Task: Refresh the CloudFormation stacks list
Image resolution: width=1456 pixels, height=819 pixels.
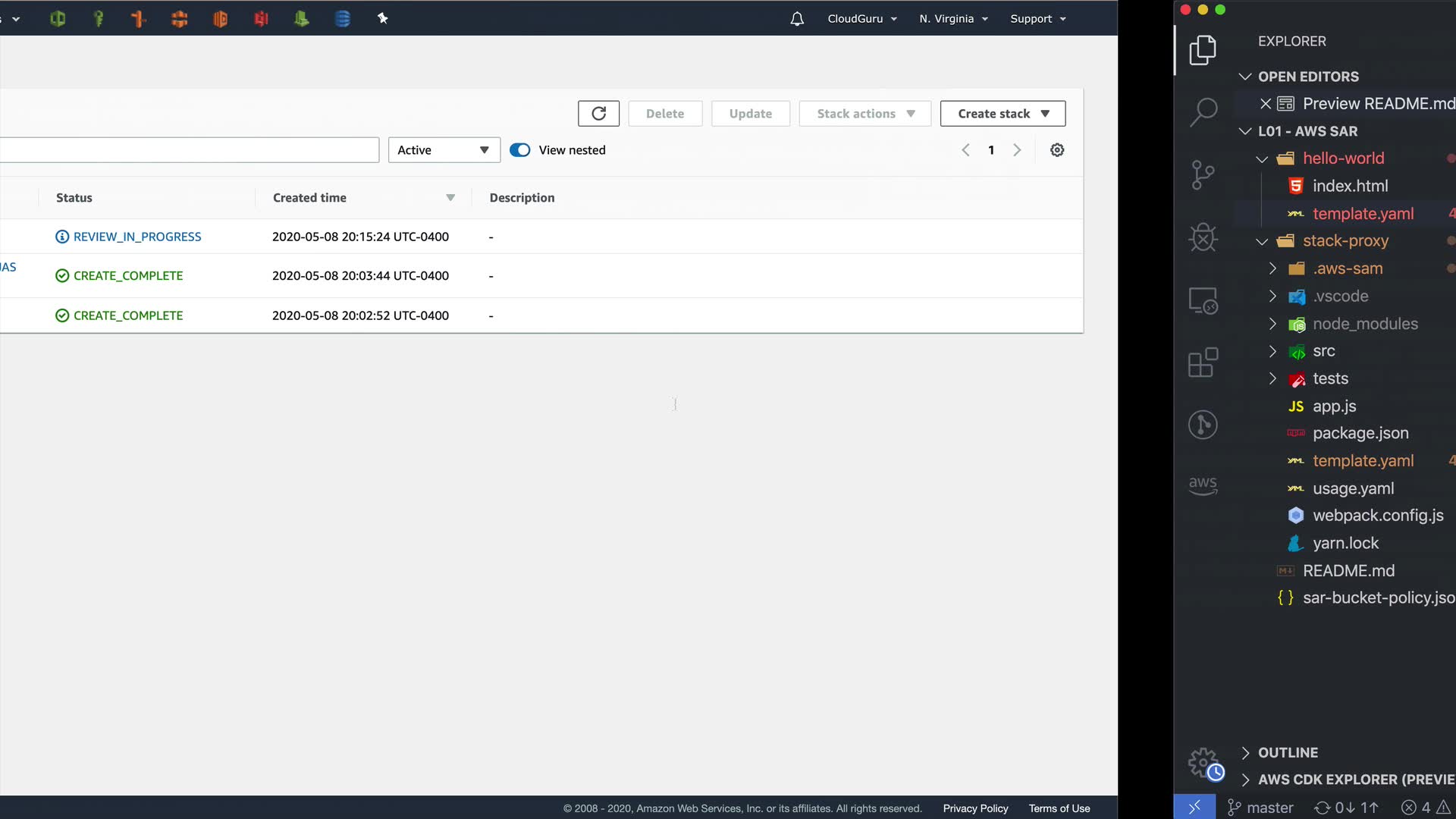Action: point(598,114)
